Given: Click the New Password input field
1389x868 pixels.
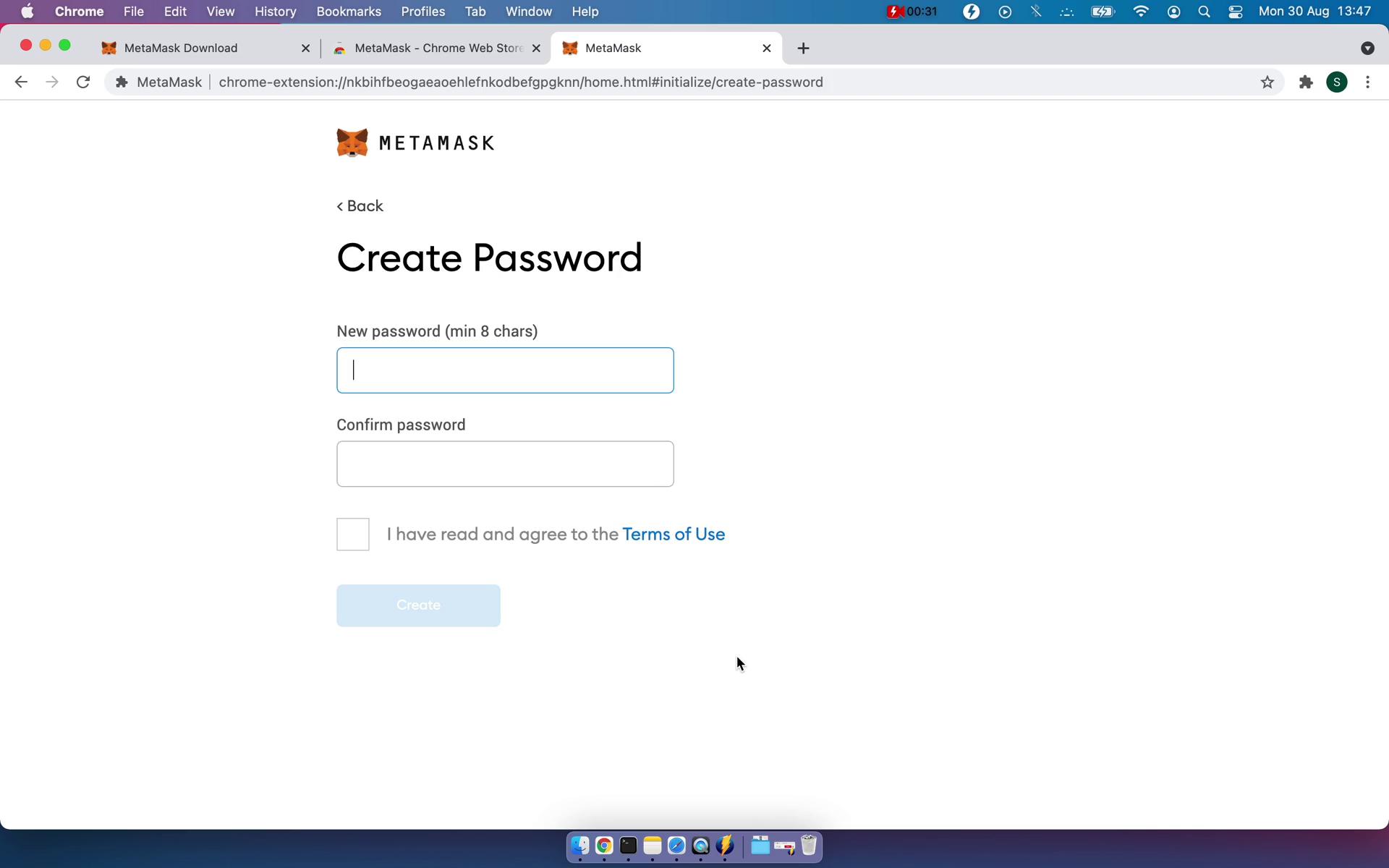Looking at the screenshot, I should [505, 369].
